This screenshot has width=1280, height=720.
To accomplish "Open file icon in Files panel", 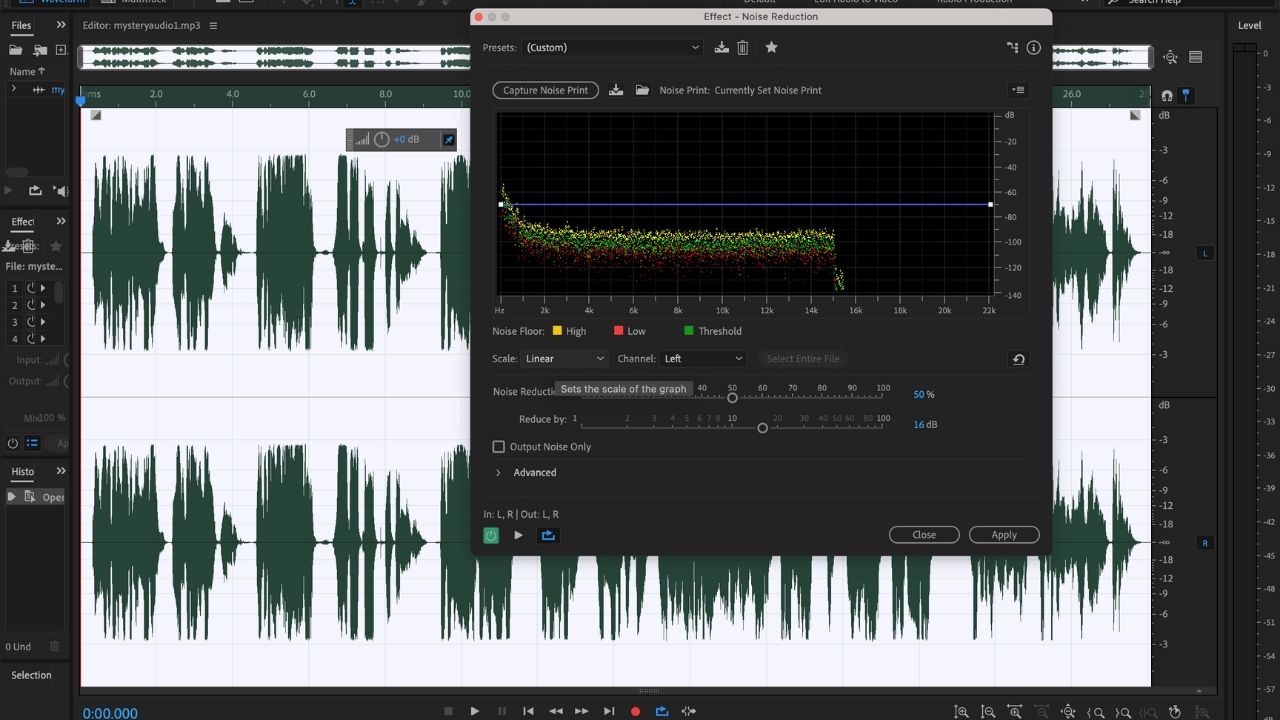I will coord(16,50).
